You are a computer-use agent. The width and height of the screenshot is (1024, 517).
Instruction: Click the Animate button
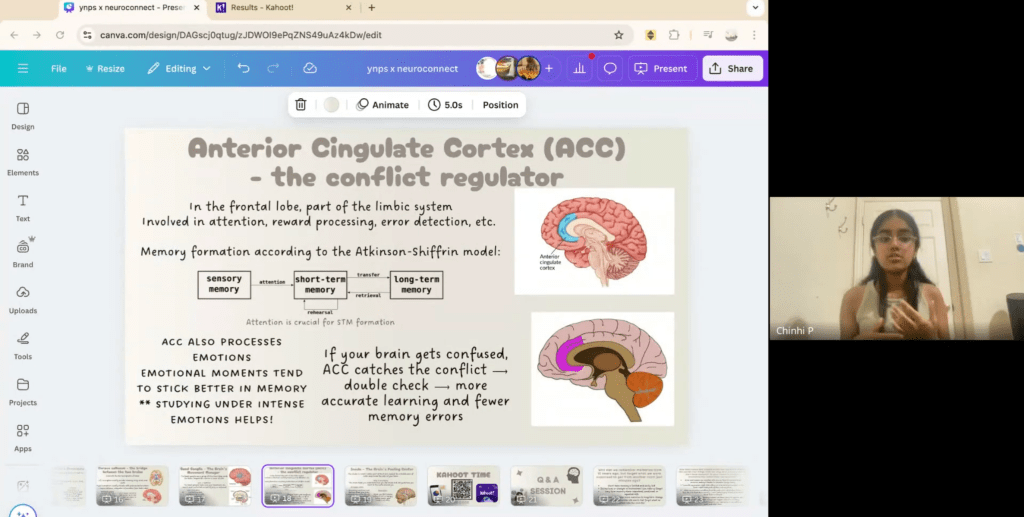[383, 105]
